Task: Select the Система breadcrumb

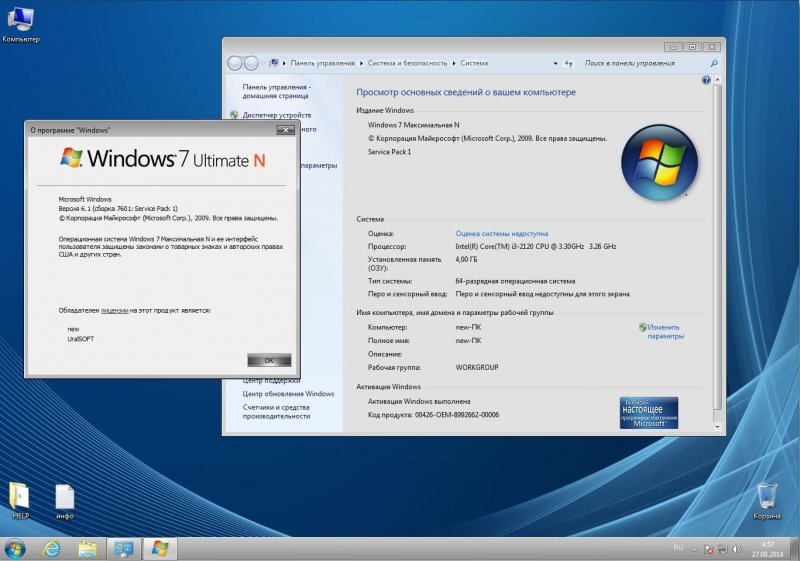Action: click(x=474, y=63)
